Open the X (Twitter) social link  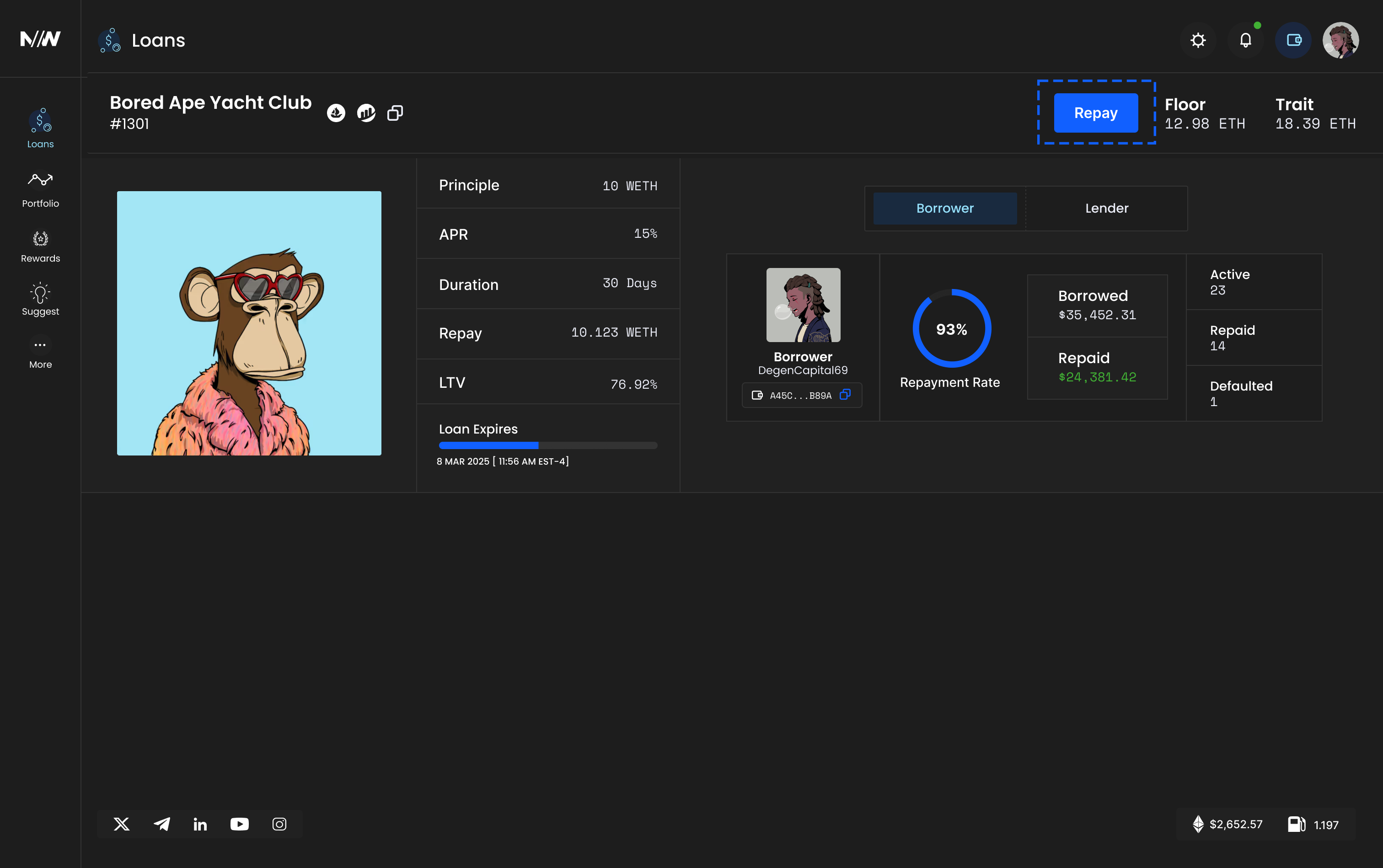[122, 825]
